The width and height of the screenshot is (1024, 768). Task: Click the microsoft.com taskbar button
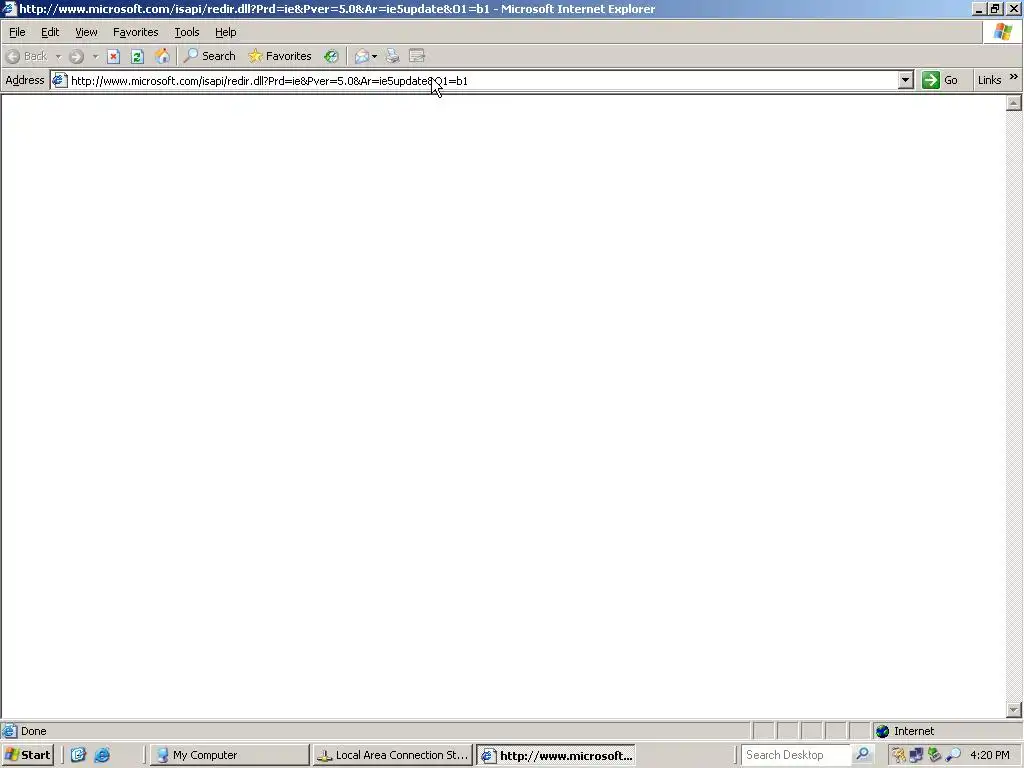click(x=556, y=756)
